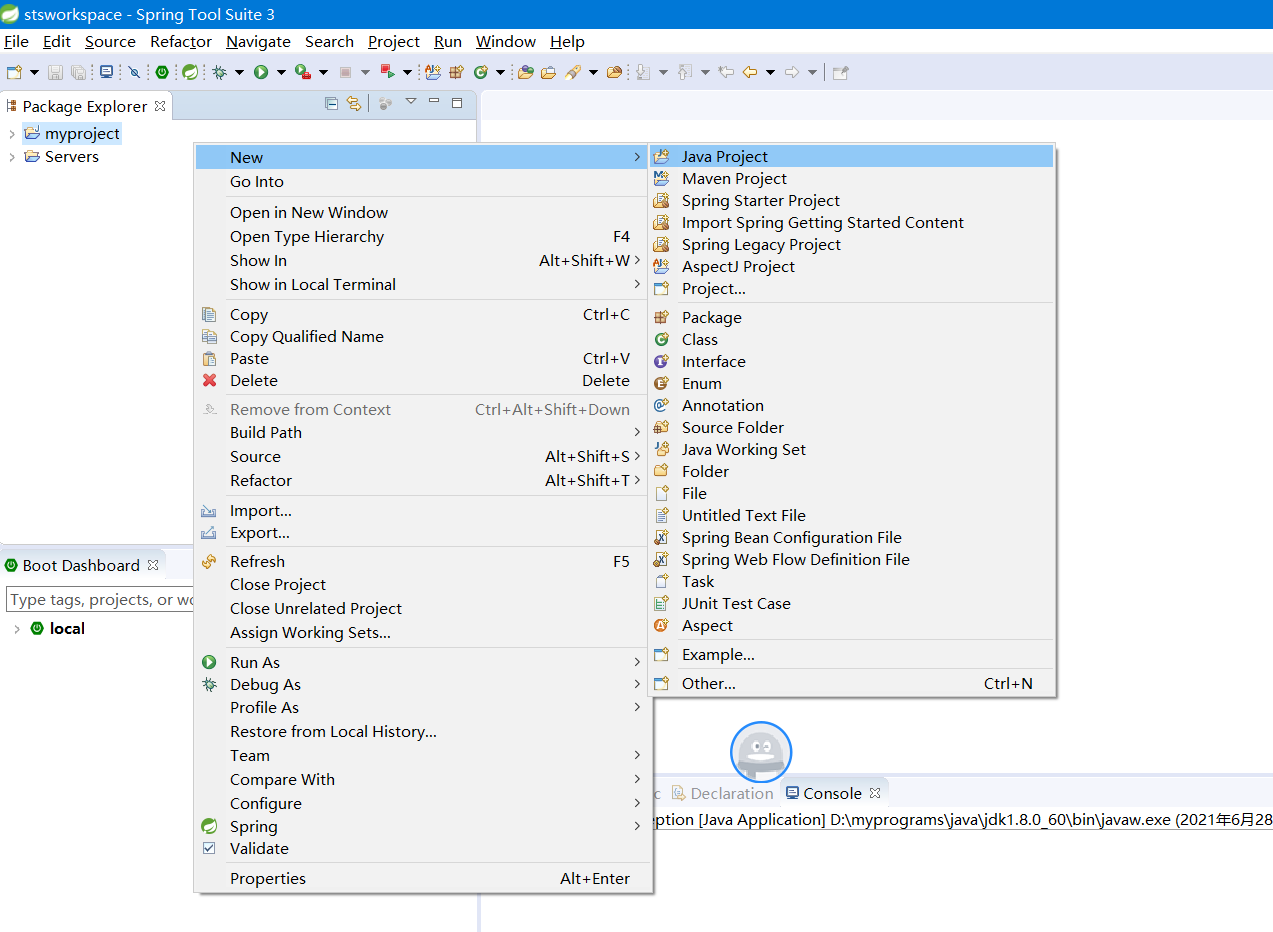
Task: Click Import... in context menu
Action: click(422, 510)
